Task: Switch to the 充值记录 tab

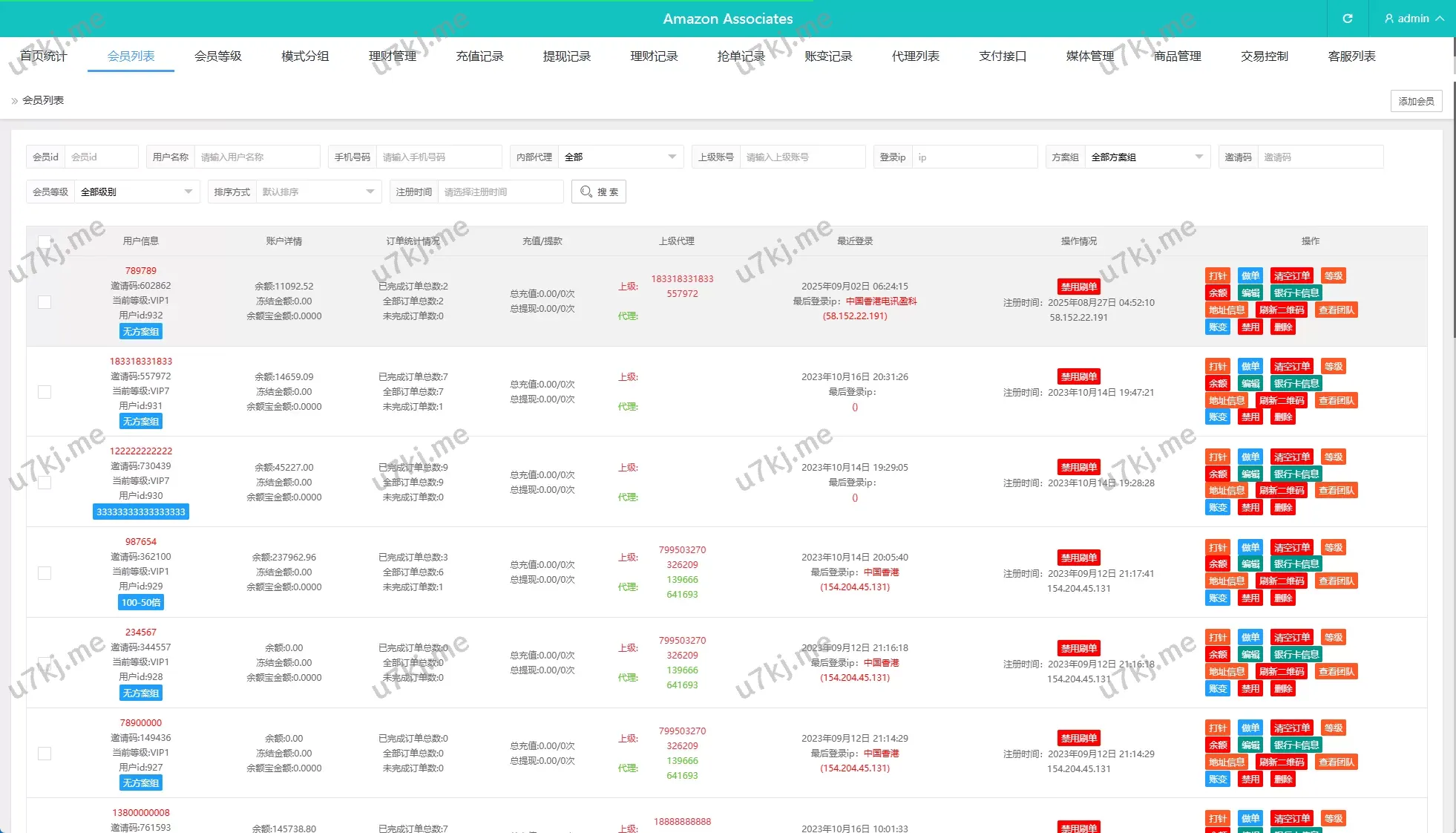Action: click(x=479, y=56)
